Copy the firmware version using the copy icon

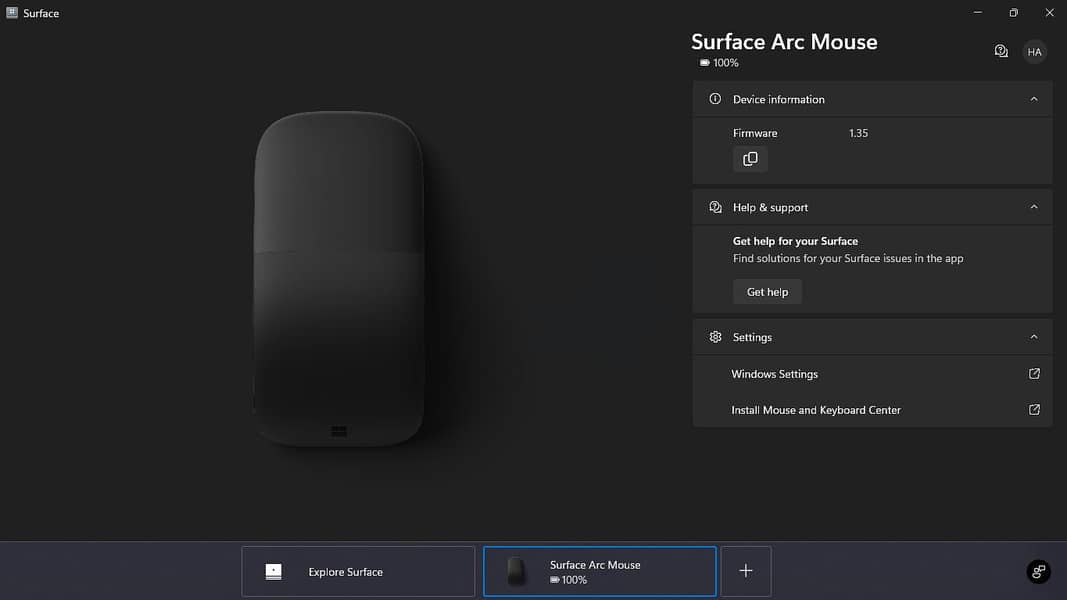point(750,158)
